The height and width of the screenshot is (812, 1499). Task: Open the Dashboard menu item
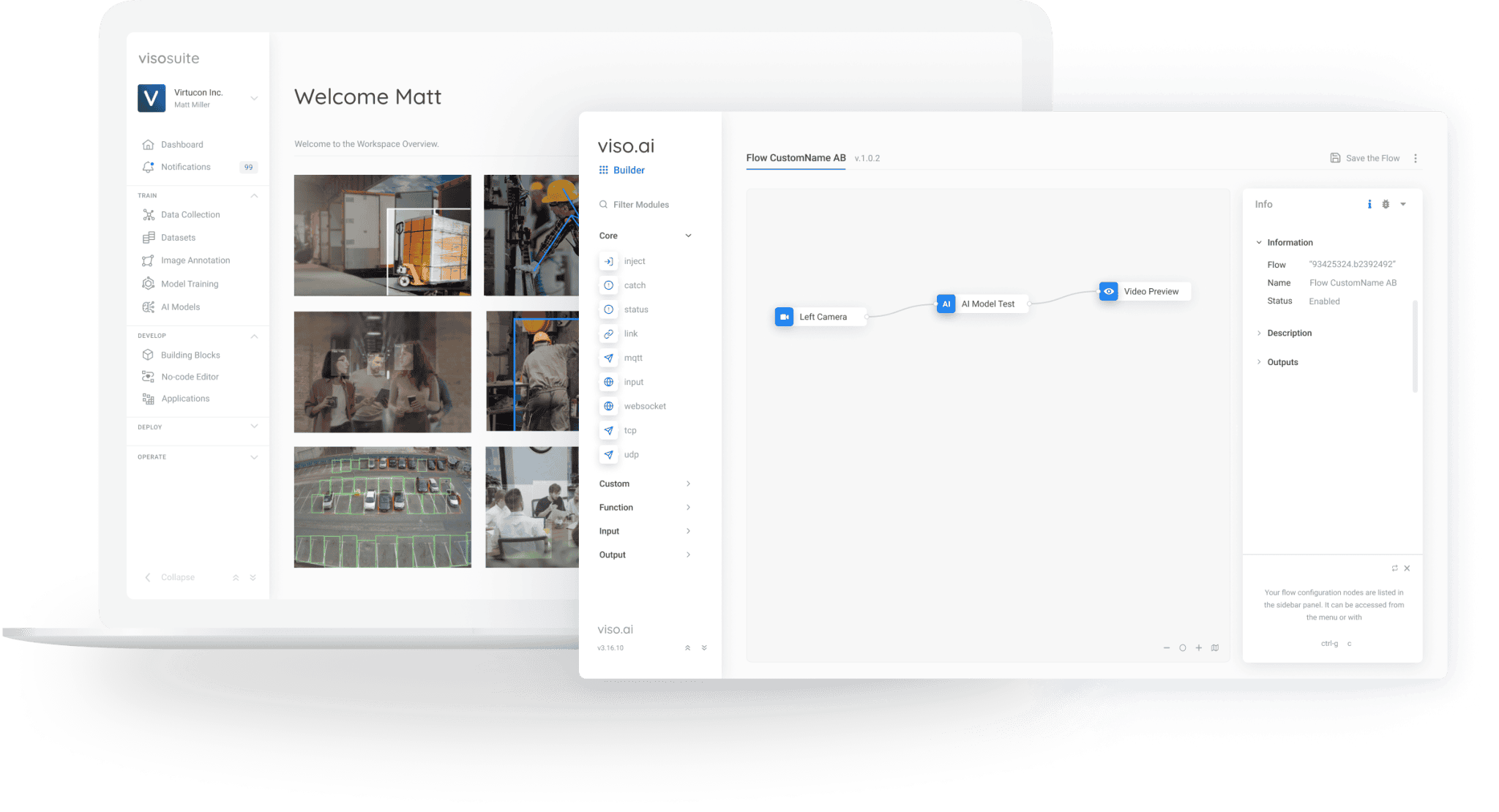tap(182, 144)
